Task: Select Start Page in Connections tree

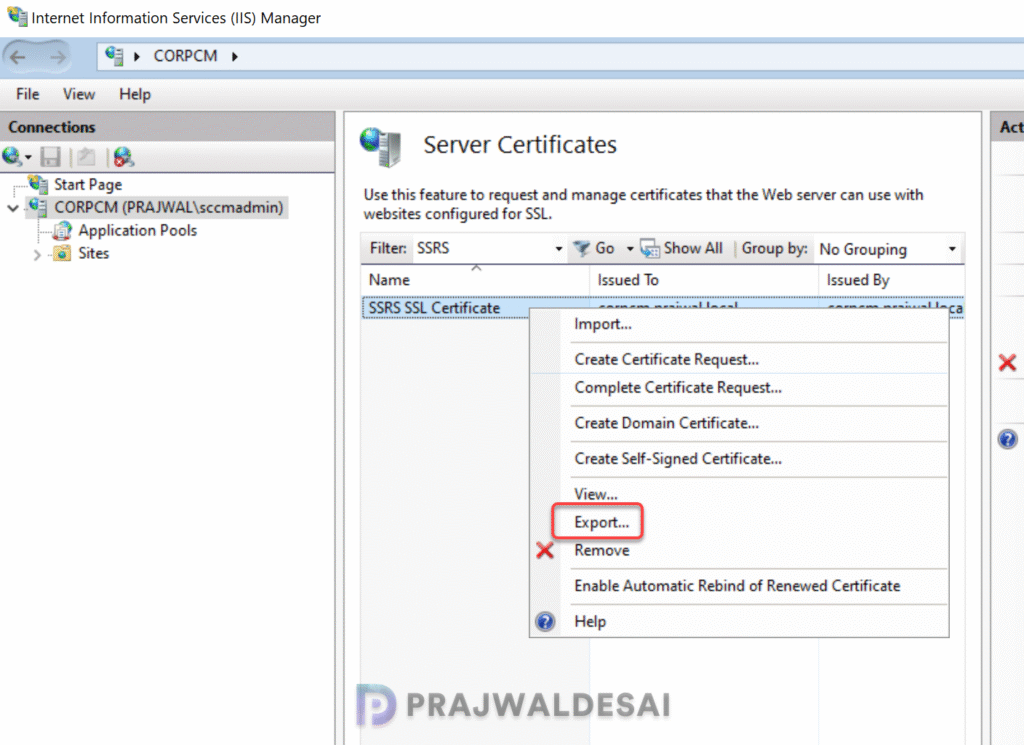Action: click(88, 185)
